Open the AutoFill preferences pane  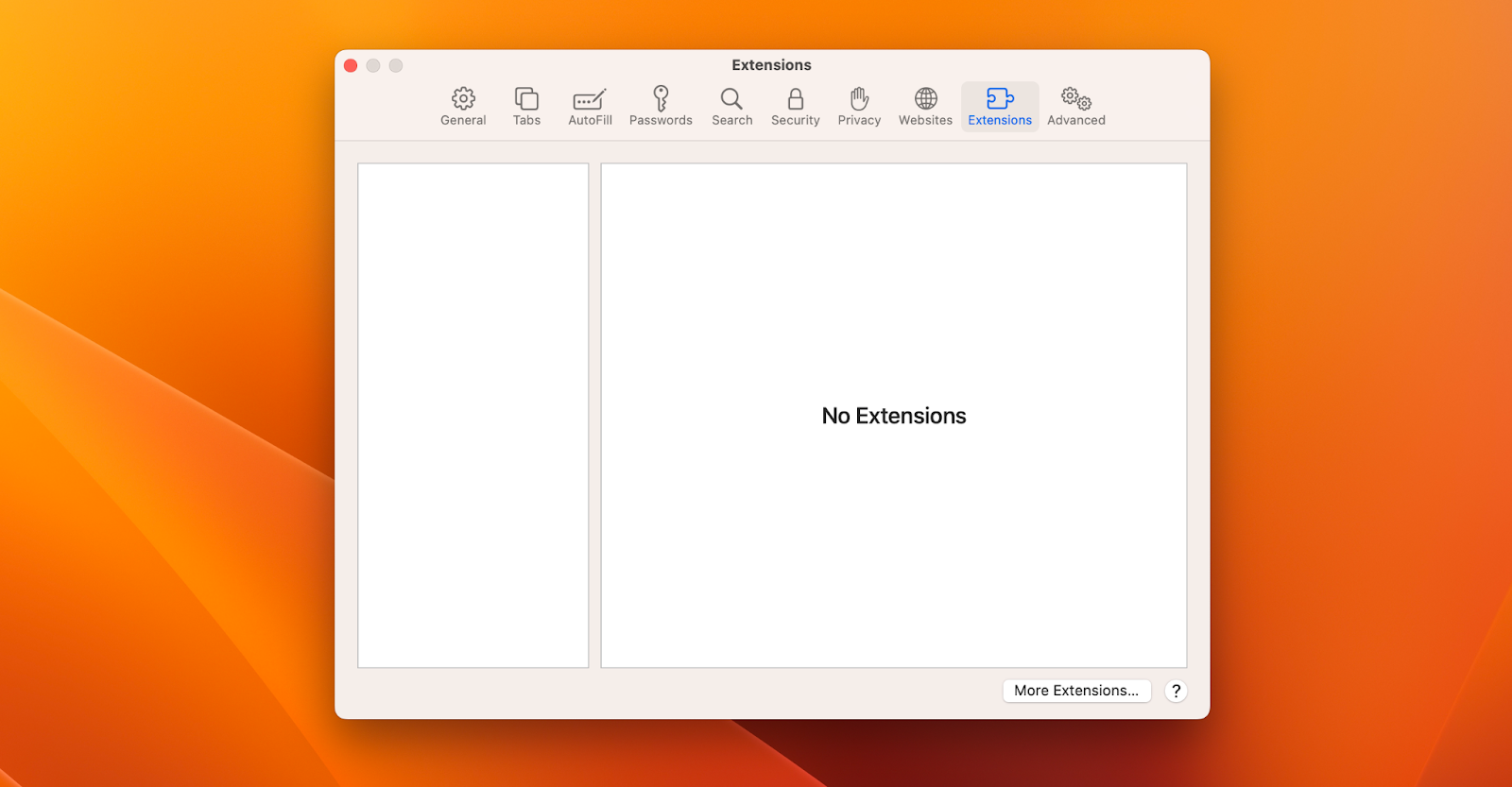(x=590, y=106)
